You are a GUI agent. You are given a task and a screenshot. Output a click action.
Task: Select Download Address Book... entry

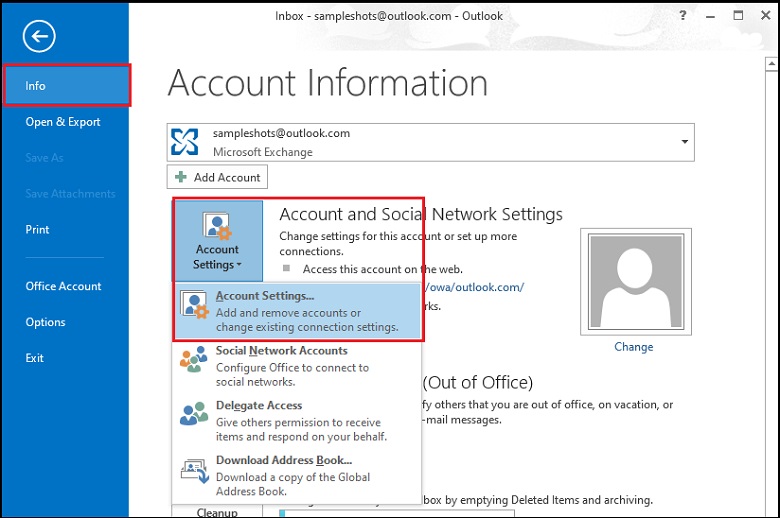[x=297, y=475]
